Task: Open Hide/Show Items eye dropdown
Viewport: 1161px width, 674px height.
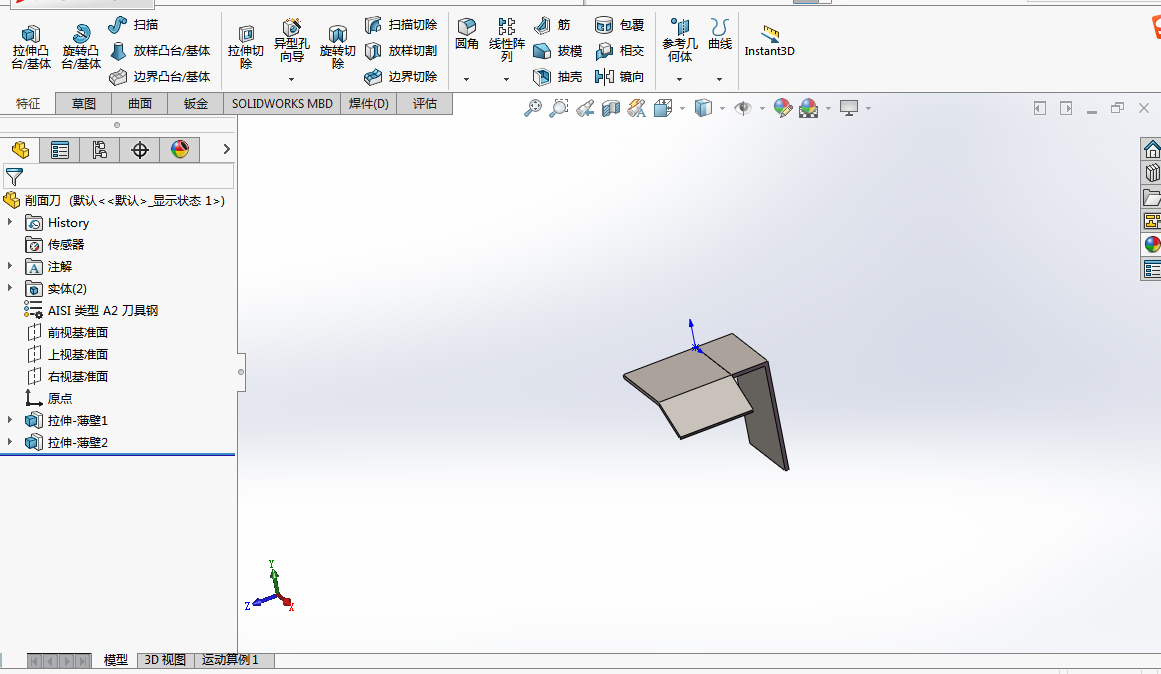Action: [x=762, y=109]
